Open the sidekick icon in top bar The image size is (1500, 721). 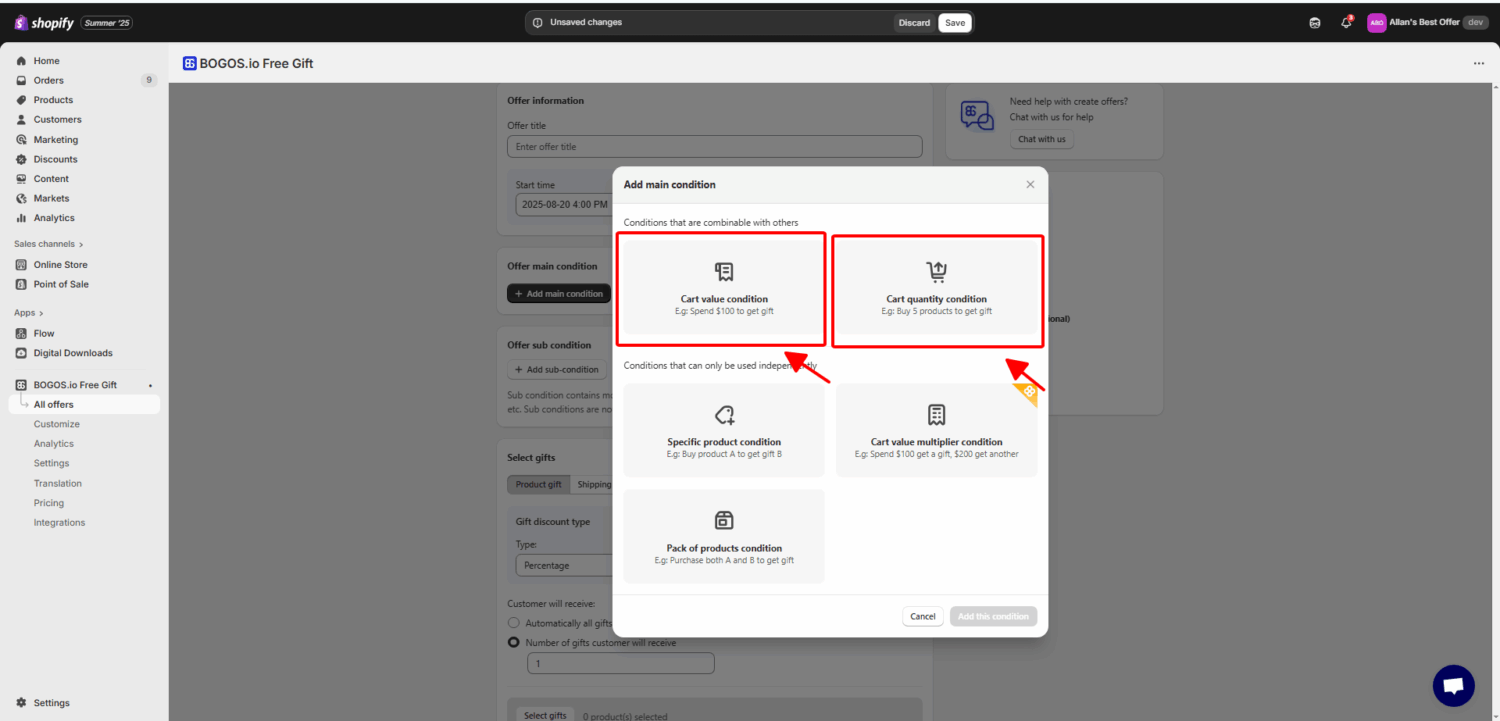1315,22
